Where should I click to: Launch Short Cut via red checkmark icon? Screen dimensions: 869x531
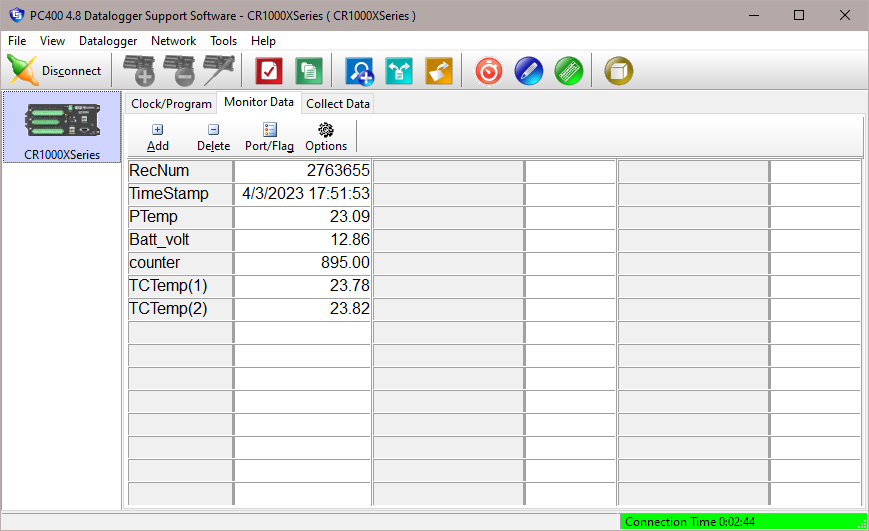269,71
